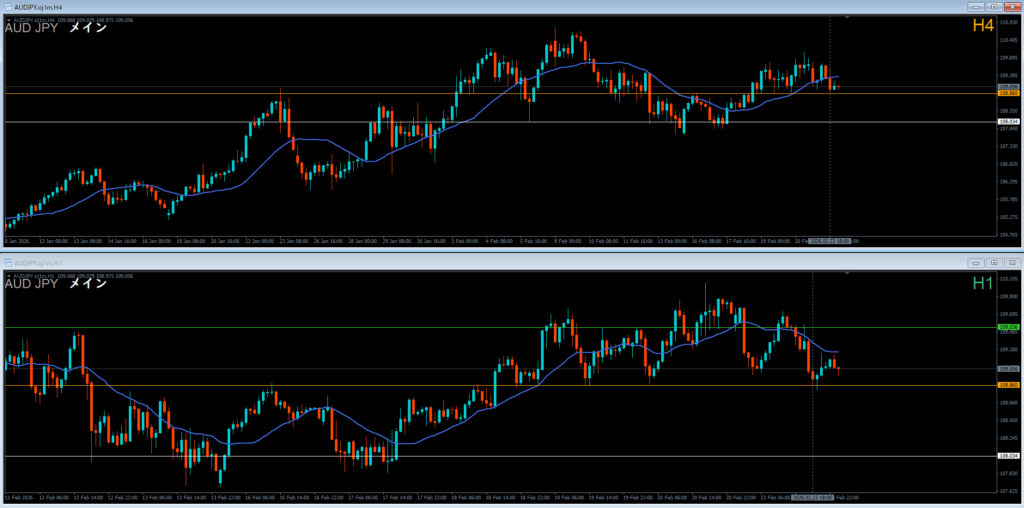Click the chart shift triangle on H4 chart
Screen dimensions: 1024x508
click(847, 18)
